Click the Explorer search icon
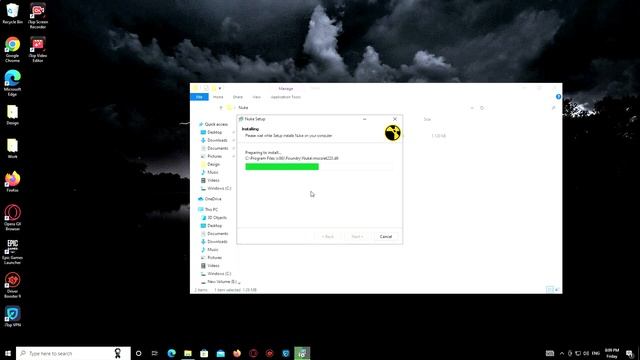This screenshot has height=360, width=640. tap(553, 108)
